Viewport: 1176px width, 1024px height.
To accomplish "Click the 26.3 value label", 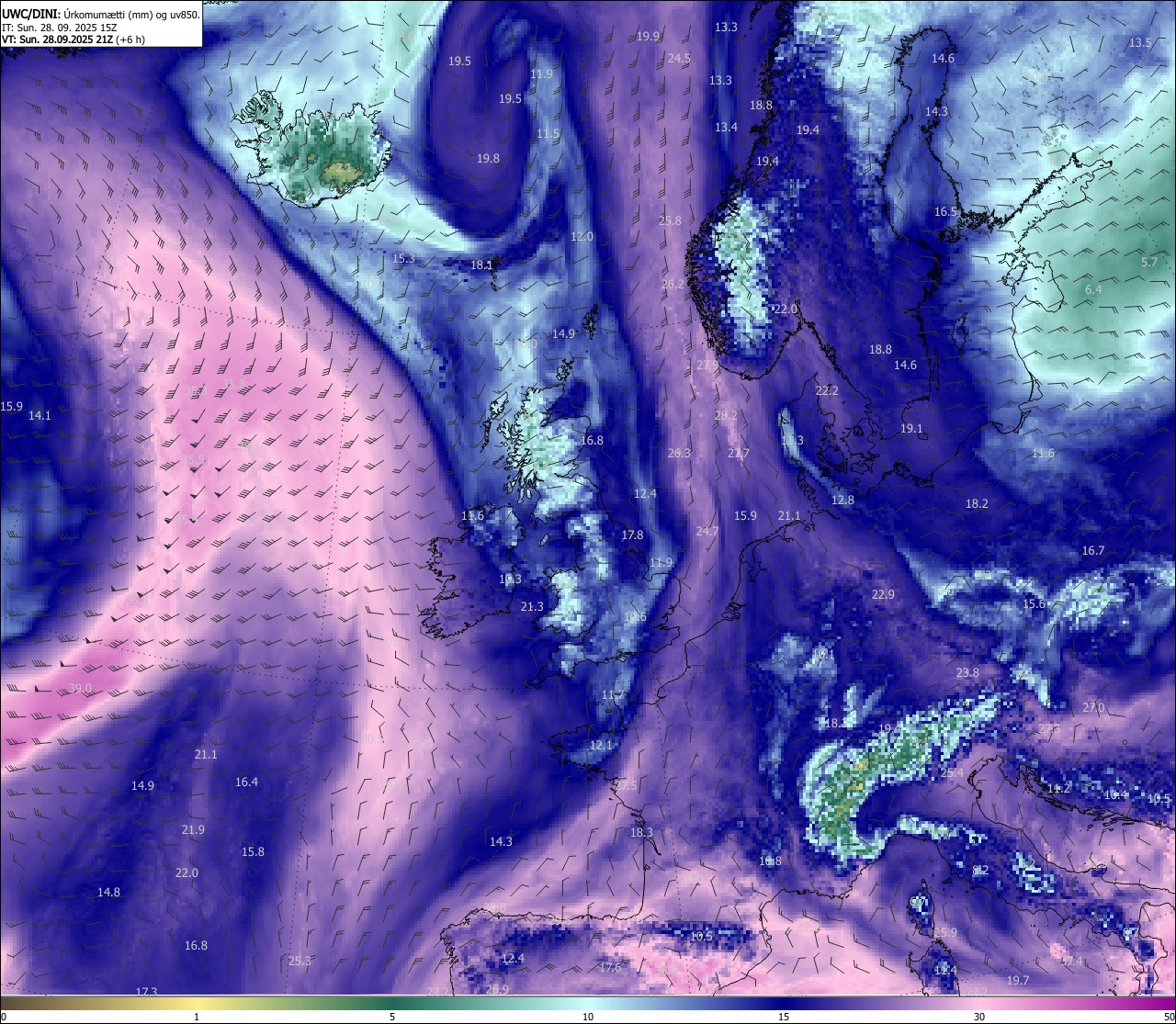I will [679, 453].
